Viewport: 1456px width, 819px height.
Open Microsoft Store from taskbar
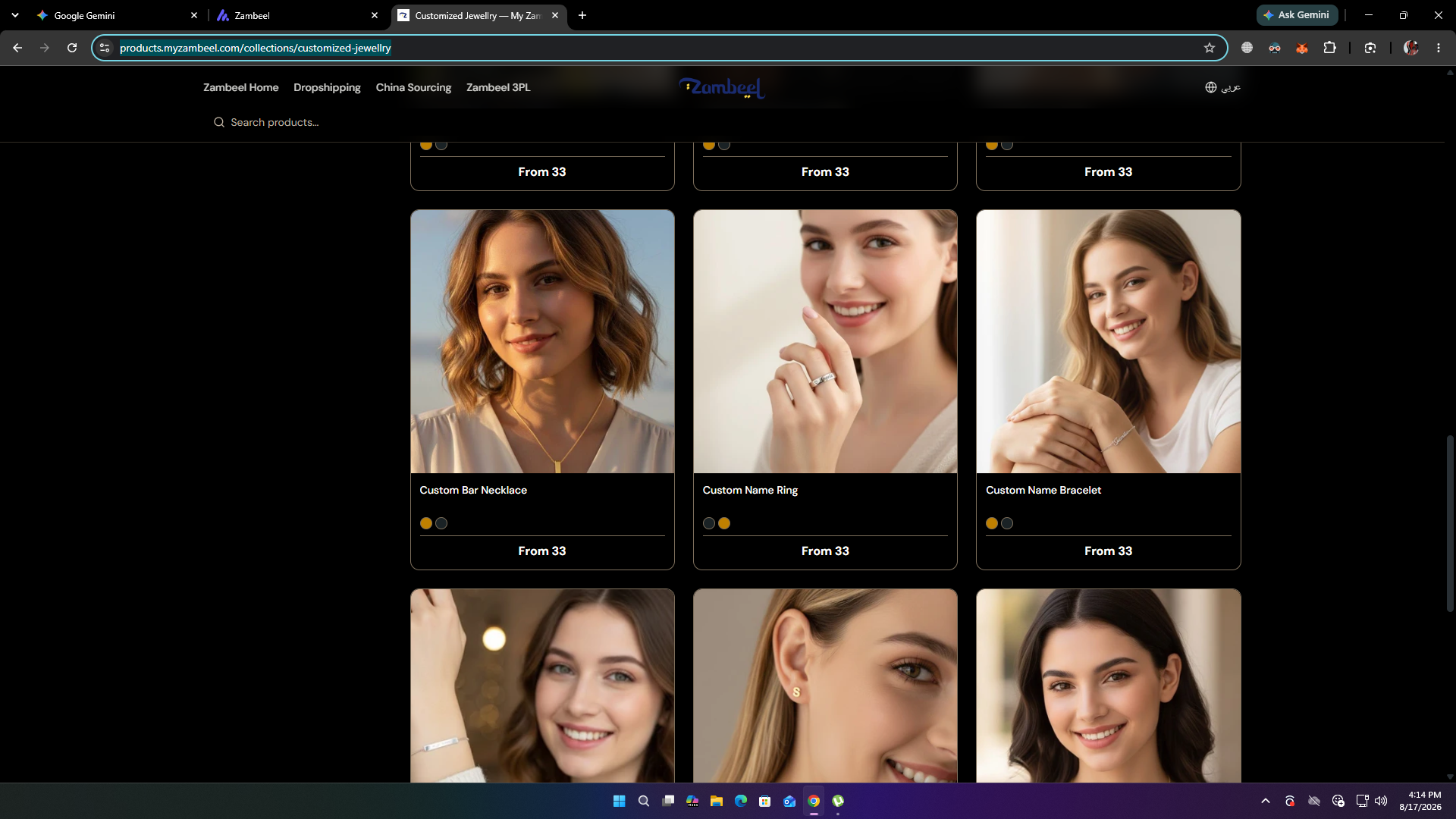click(765, 801)
